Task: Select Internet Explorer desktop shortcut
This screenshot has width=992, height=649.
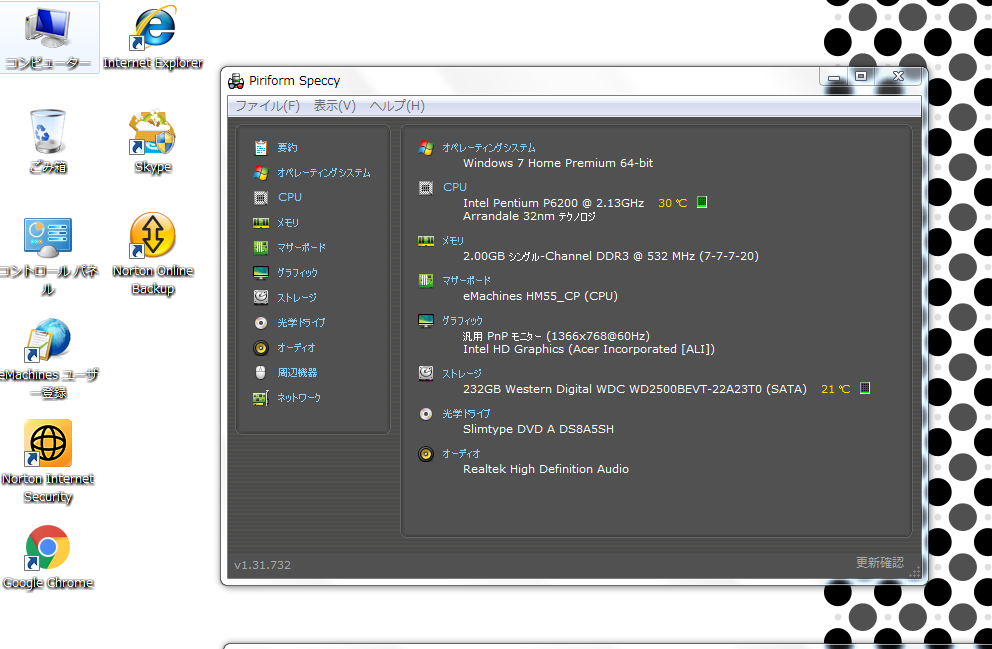Action: [x=153, y=37]
